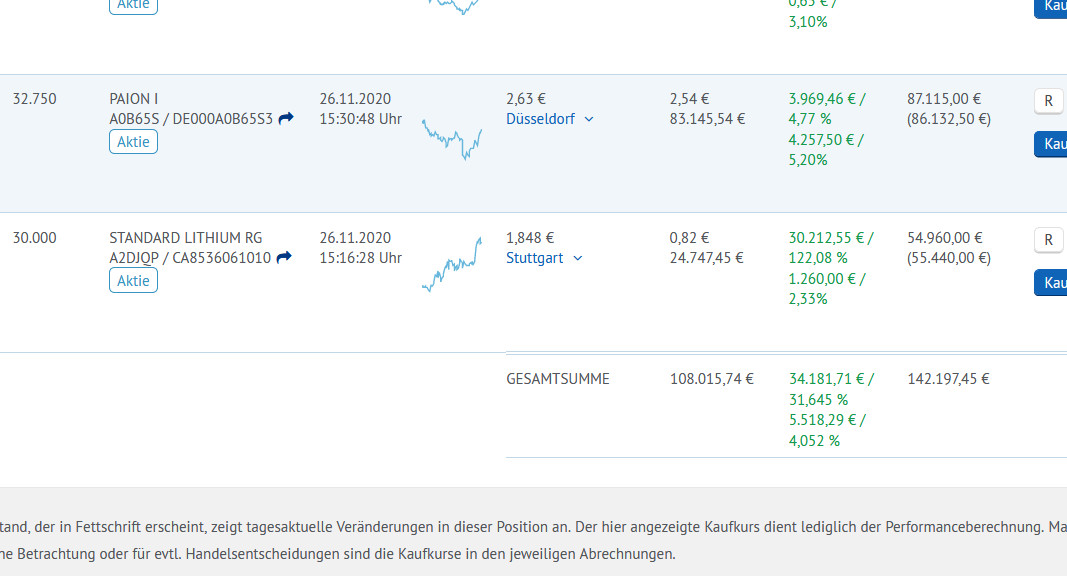
Task: Click the share arrow icon beside PAION's ISIN
Action: 286,118
